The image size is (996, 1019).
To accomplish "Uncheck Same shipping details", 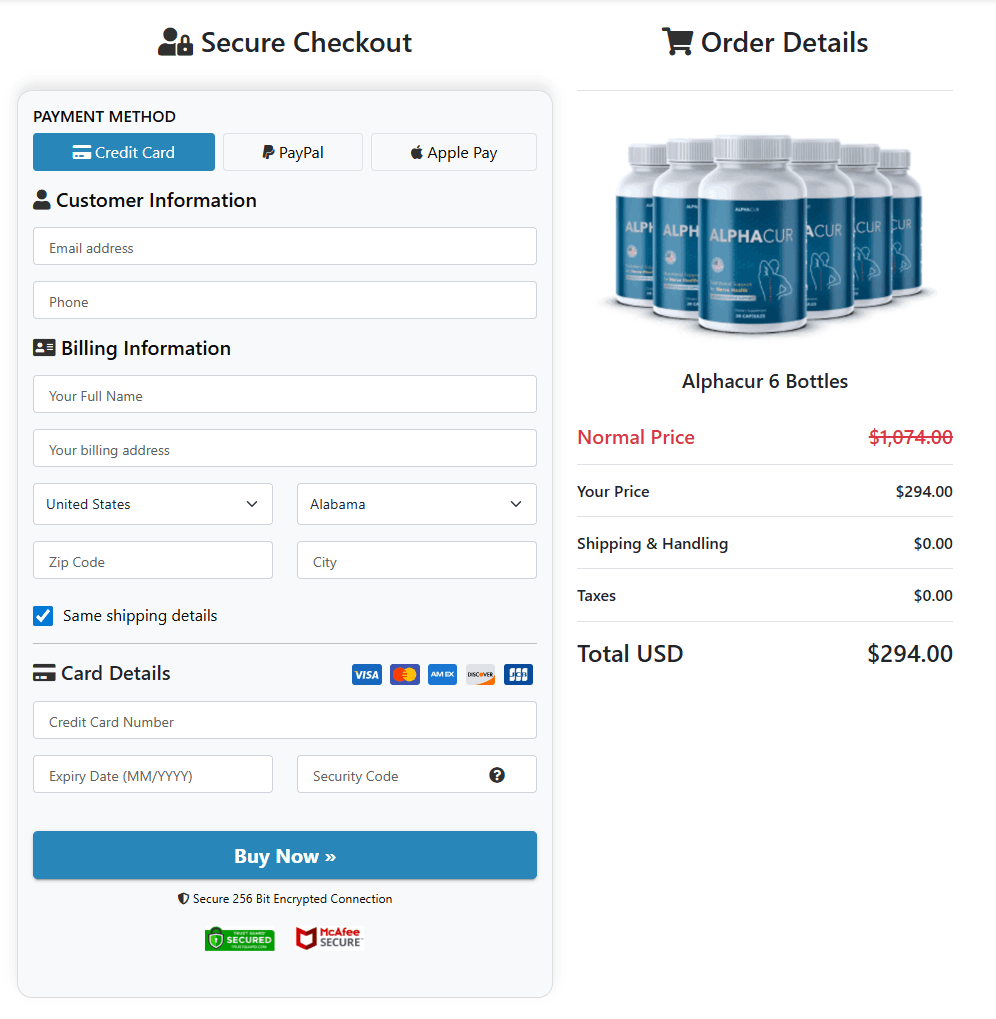I will [43, 616].
